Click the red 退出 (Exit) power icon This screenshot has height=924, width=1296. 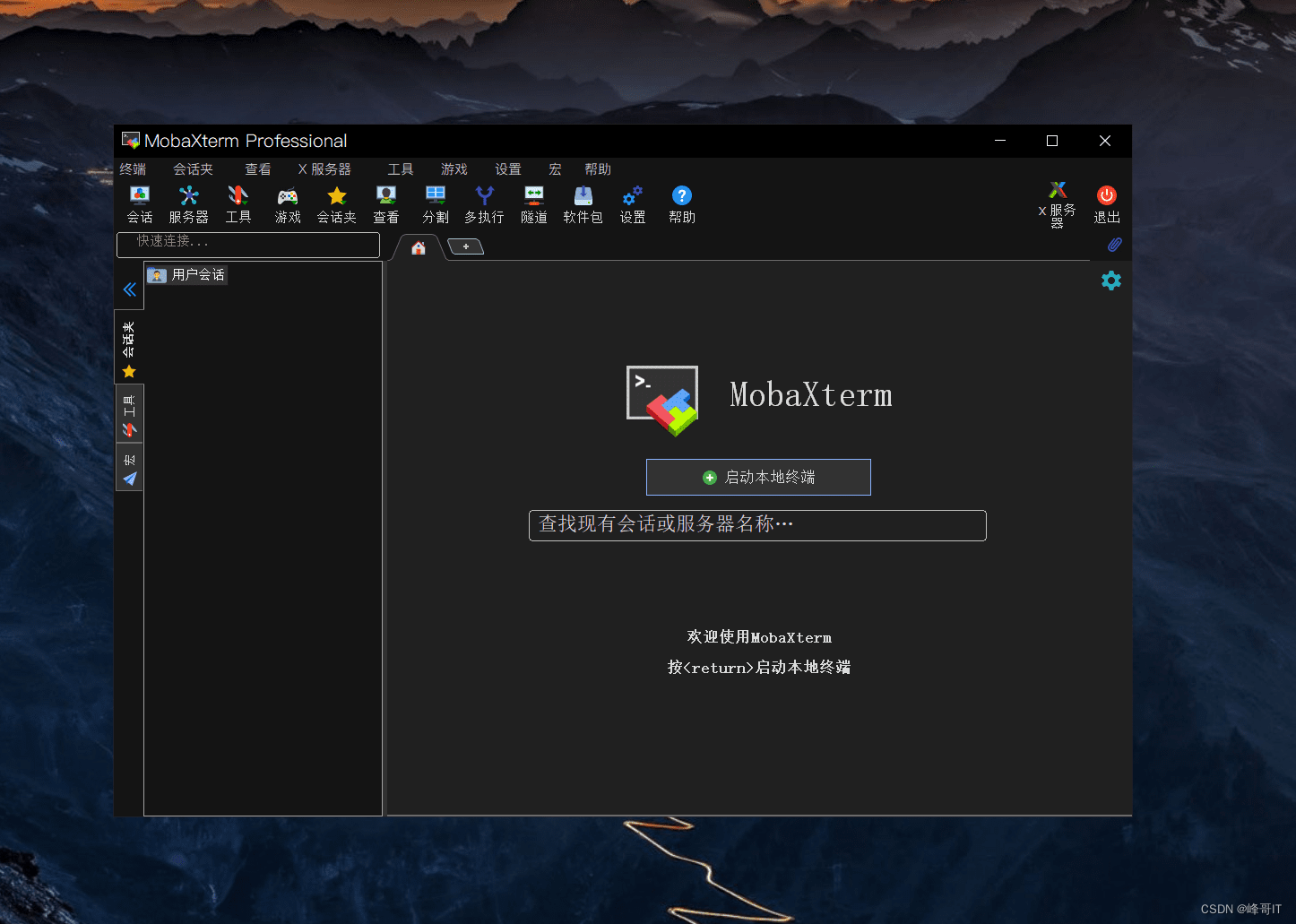[1107, 204]
